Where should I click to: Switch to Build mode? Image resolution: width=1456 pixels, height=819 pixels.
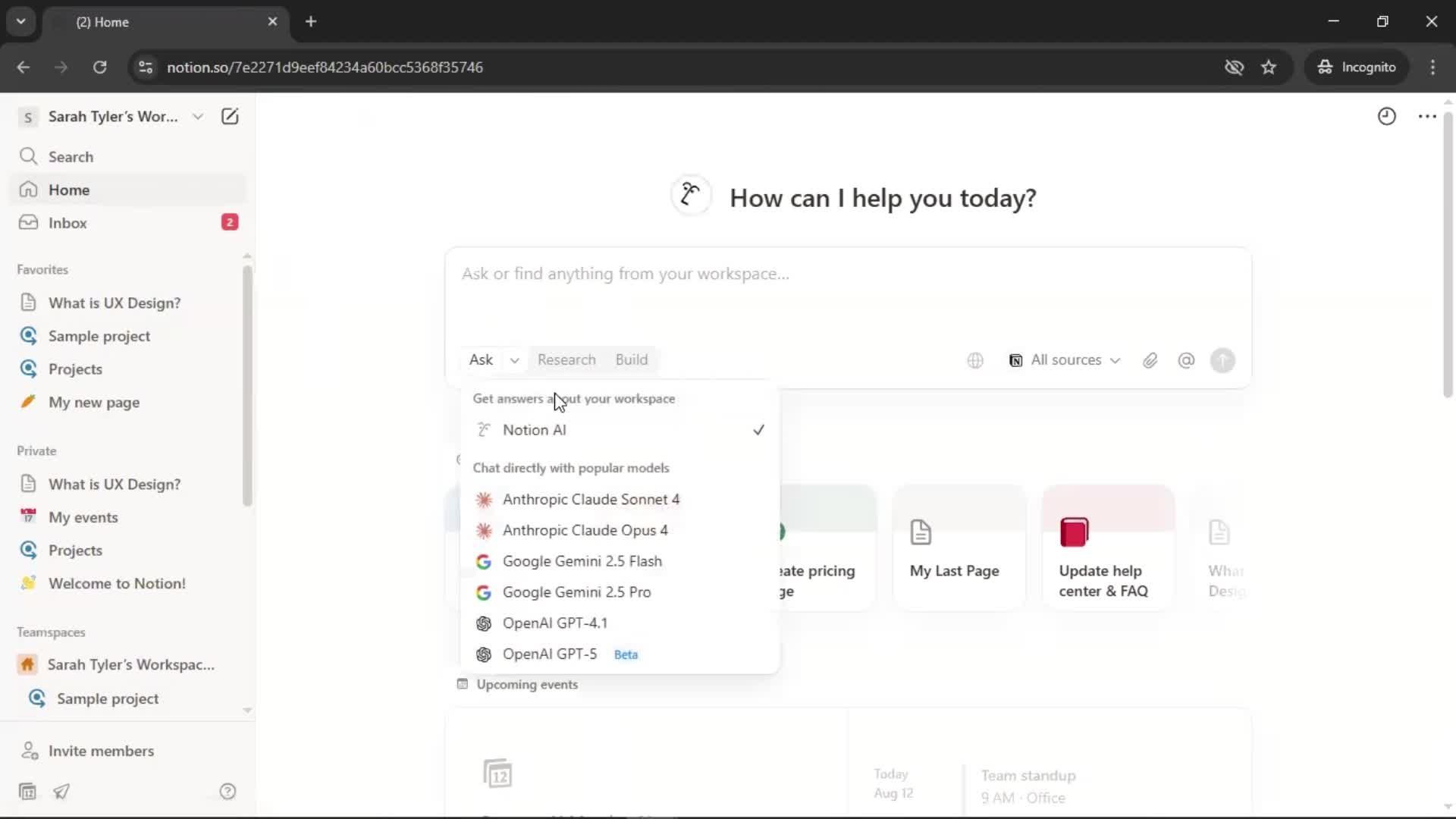pos(631,360)
